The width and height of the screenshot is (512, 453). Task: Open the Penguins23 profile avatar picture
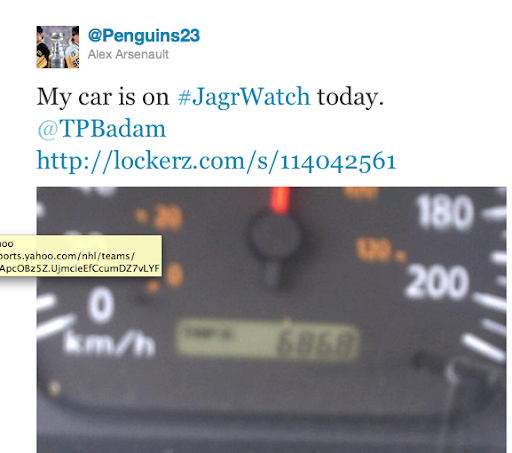coord(58,47)
